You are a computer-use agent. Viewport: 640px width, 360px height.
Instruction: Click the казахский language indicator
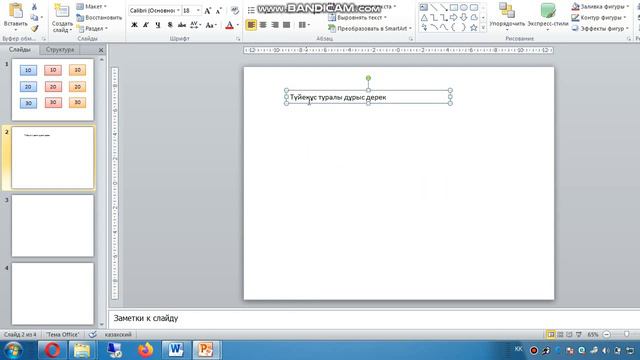pyautogui.click(x=118, y=335)
